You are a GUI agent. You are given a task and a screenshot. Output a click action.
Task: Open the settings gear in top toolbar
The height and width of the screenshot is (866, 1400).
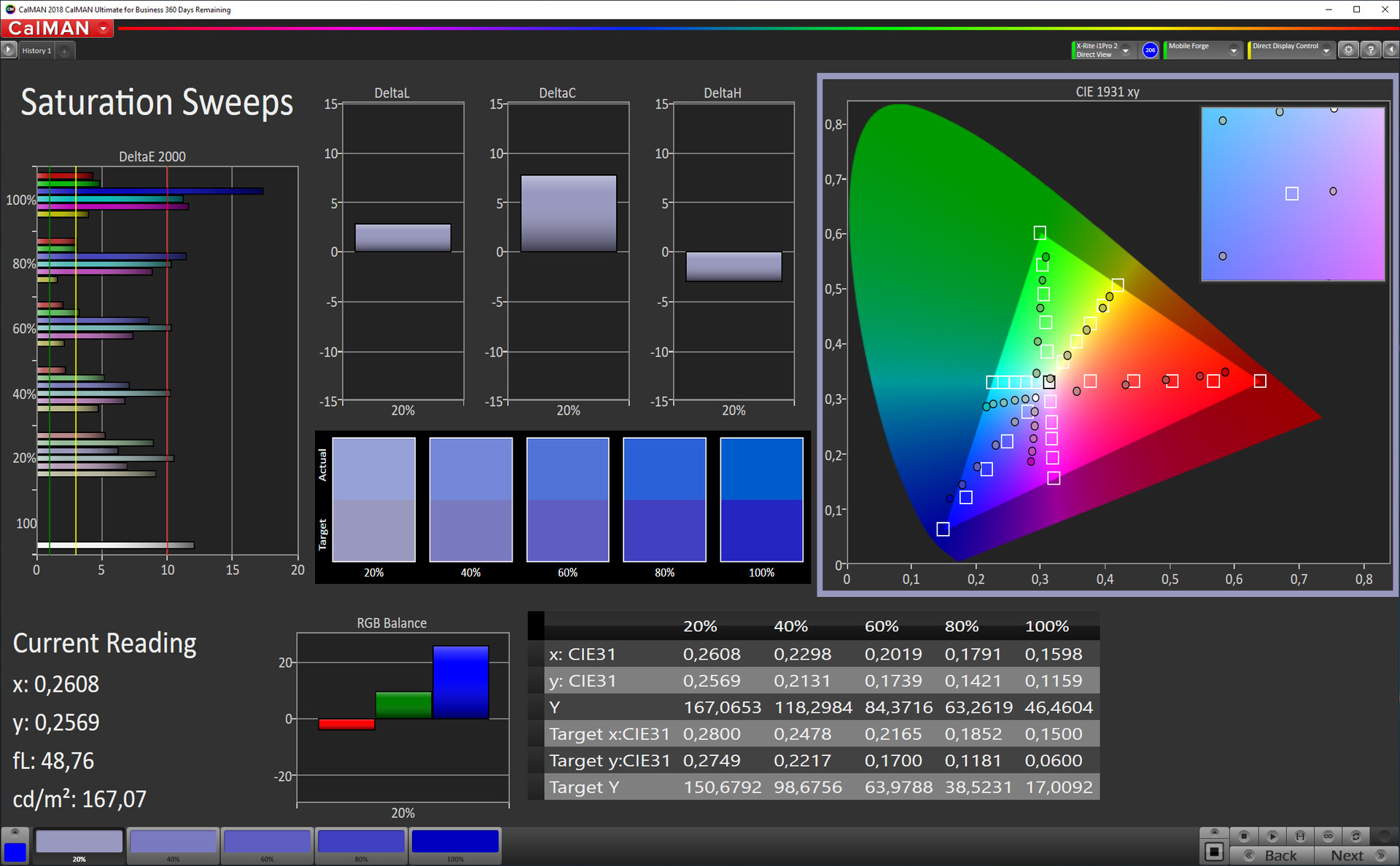[1349, 50]
